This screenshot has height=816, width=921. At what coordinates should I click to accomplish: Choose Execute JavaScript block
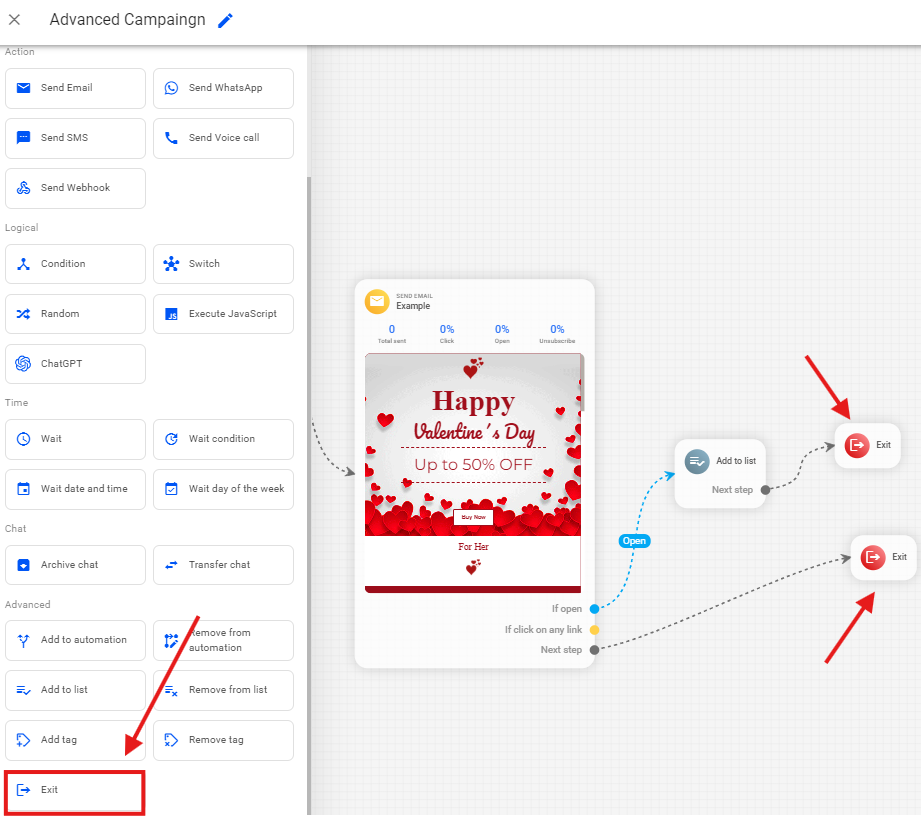[223, 314]
